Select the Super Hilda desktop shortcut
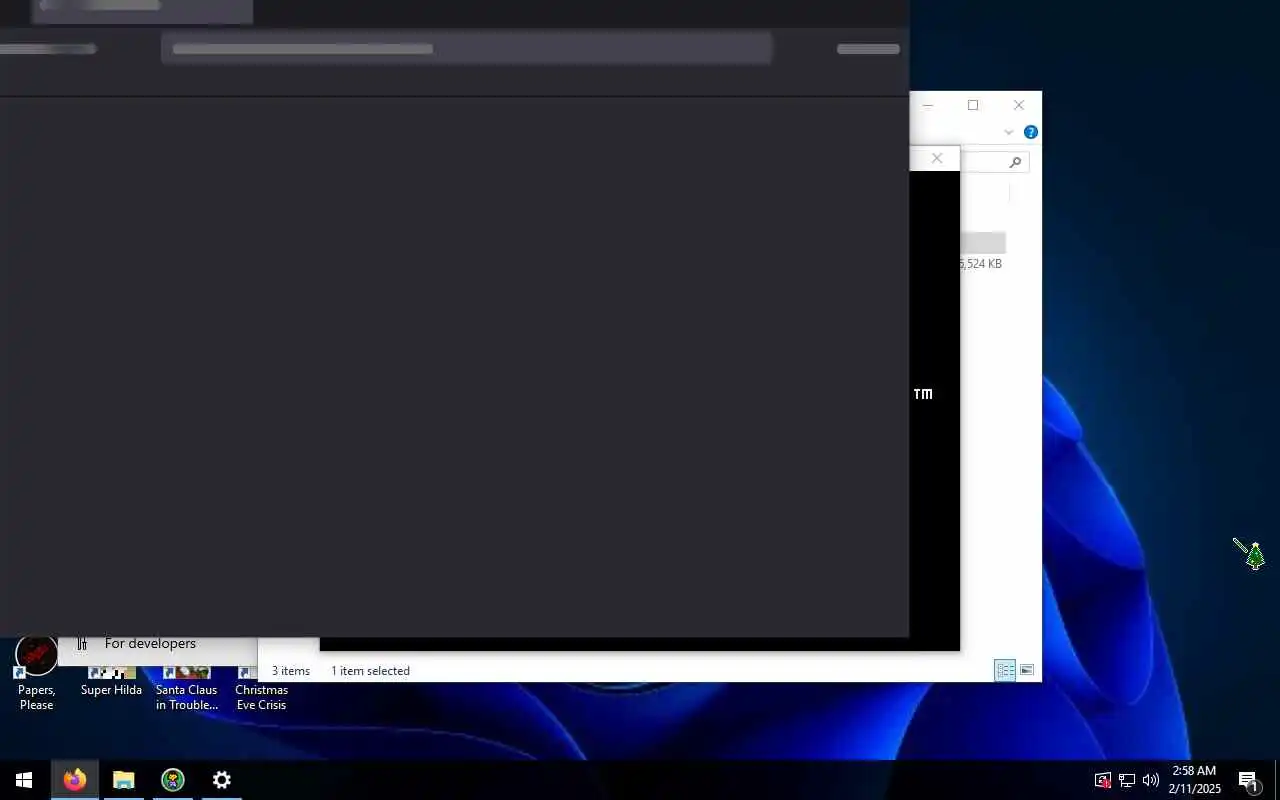The height and width of the screenshot is (800, 1280). coord(111,682)
